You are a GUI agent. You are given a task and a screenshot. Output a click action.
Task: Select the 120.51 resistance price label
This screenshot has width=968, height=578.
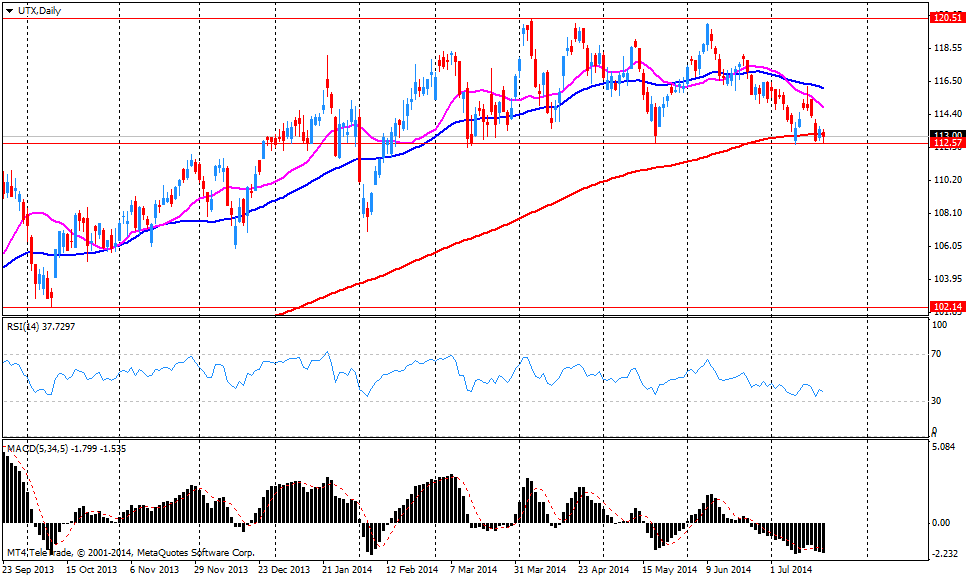click(x=948, y=19)
